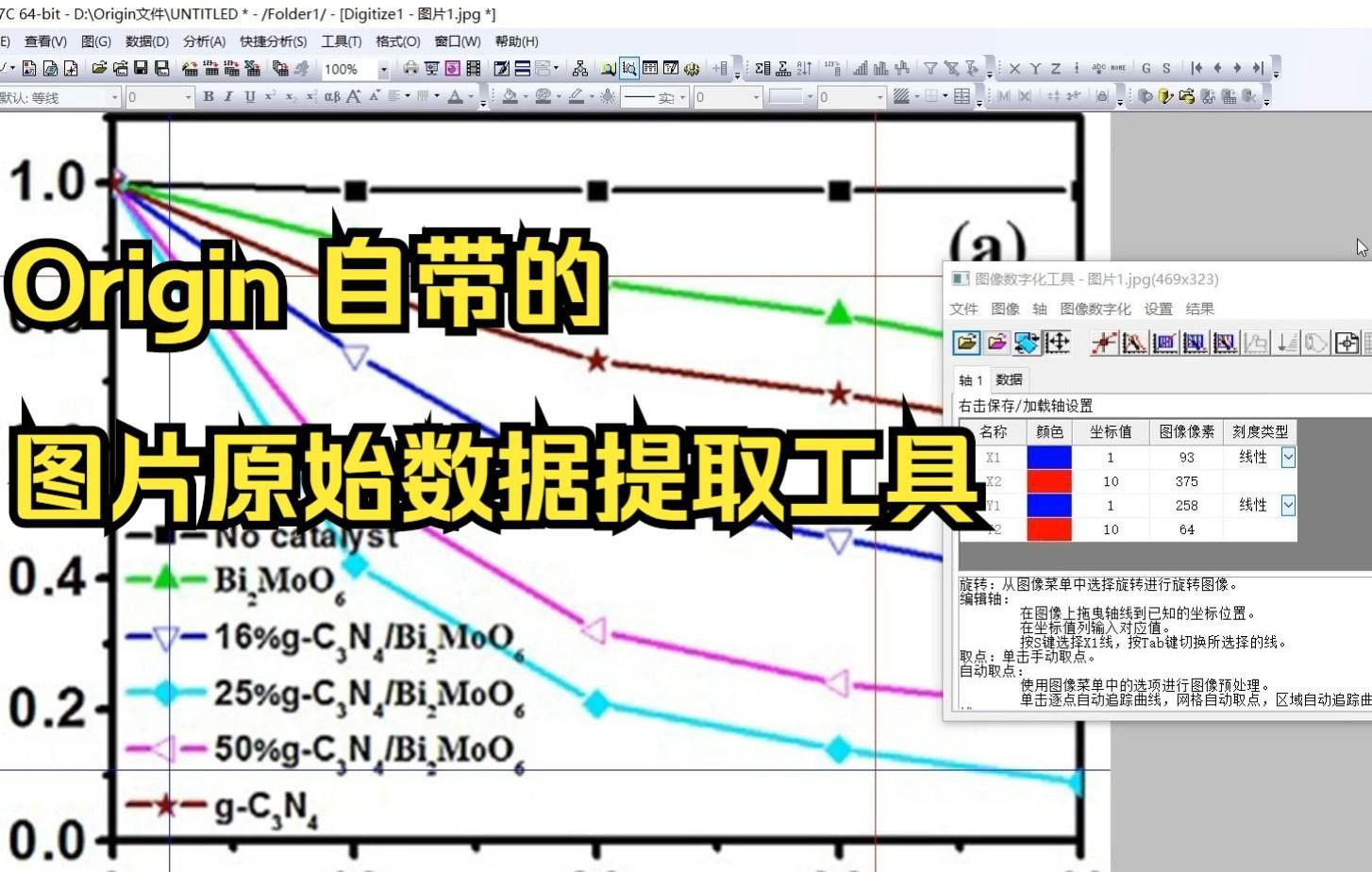The width and height of the screenshot is (1372, 872).
Task: Click the X2 coordinate value cell 10
Action: (1111, 481)
